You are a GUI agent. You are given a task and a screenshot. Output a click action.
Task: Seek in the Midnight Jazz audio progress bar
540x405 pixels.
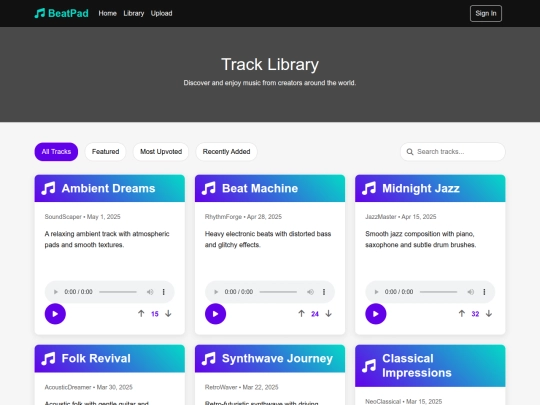tap(438, 292)
